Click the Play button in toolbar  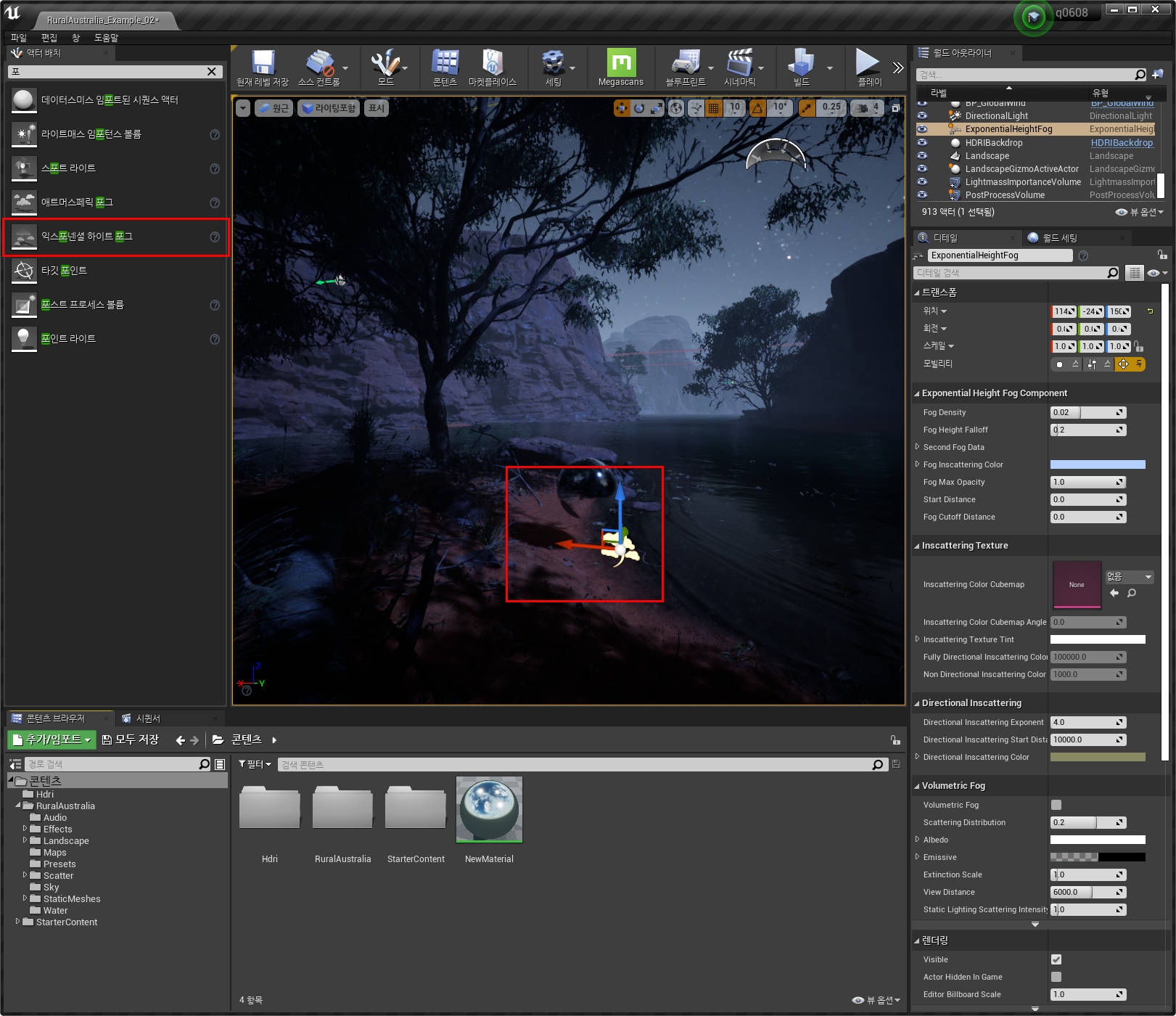point(868,62)
